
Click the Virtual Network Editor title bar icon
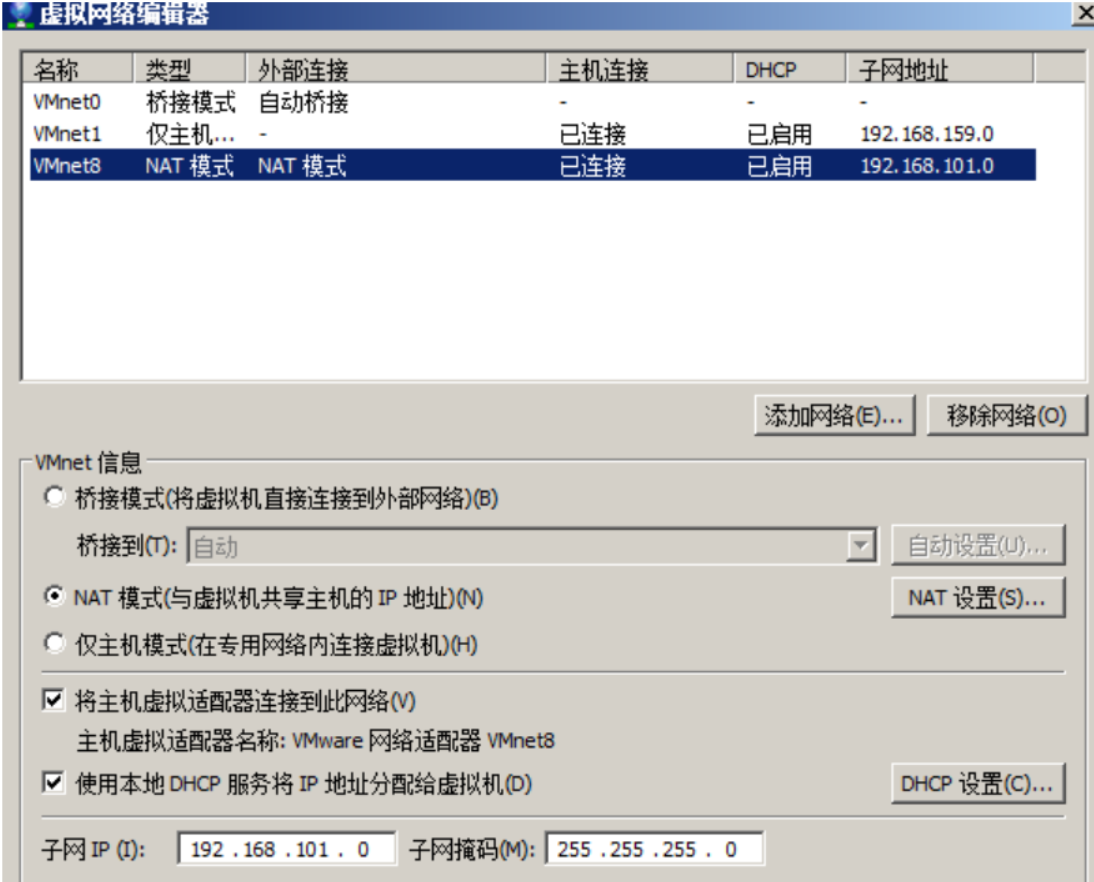[x=14, y=12]
